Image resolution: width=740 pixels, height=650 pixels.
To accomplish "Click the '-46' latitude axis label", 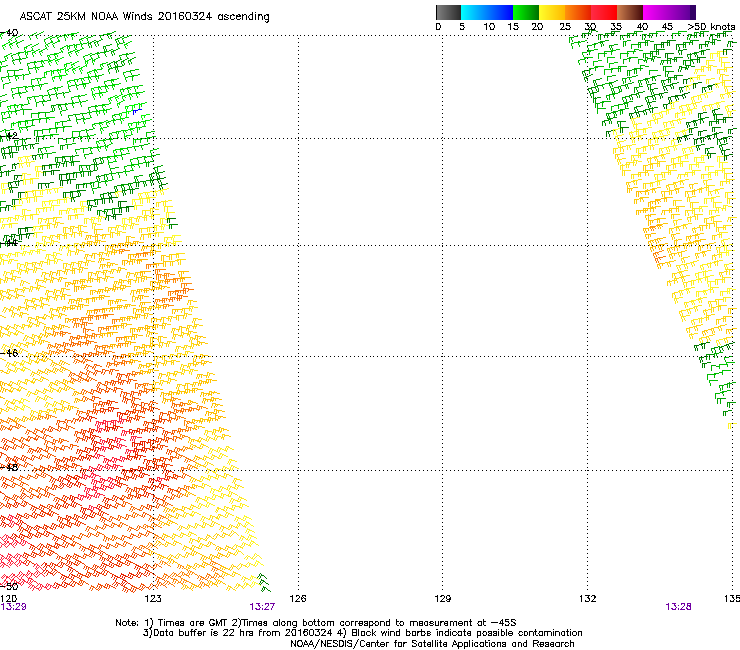I will coord(9,353).
